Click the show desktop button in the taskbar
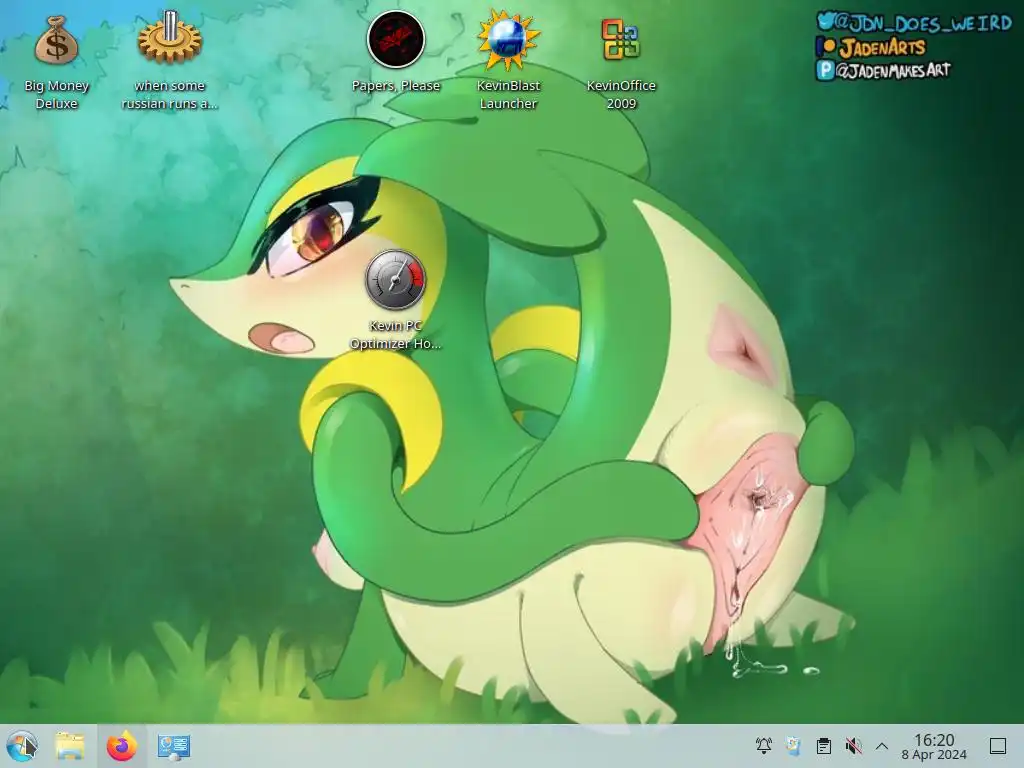Viewport: 1024px width, 768px height. tap(998, 746)
